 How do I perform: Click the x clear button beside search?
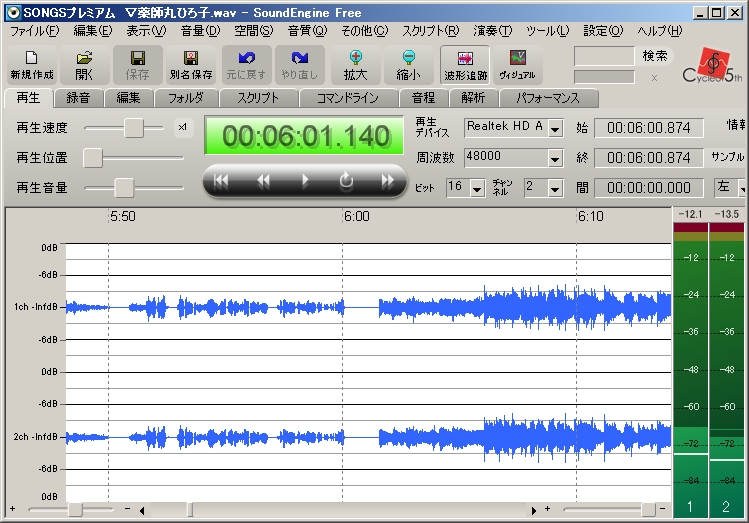pos(654,77)
